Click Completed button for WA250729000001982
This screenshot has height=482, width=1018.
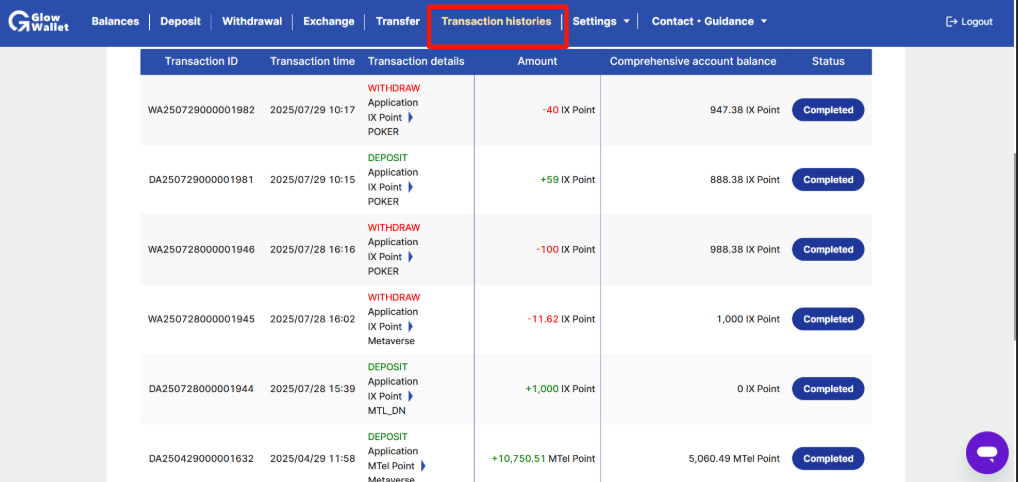click(828, 110)
